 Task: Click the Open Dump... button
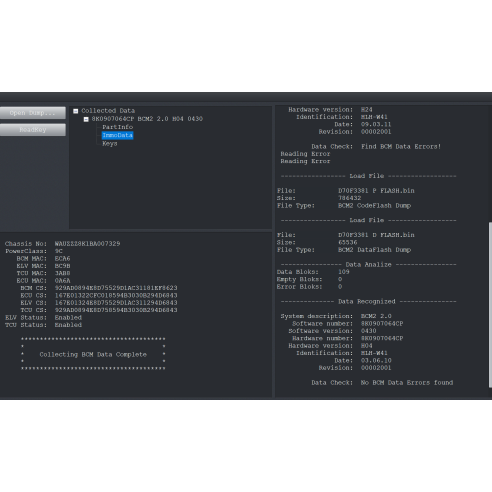33,113
